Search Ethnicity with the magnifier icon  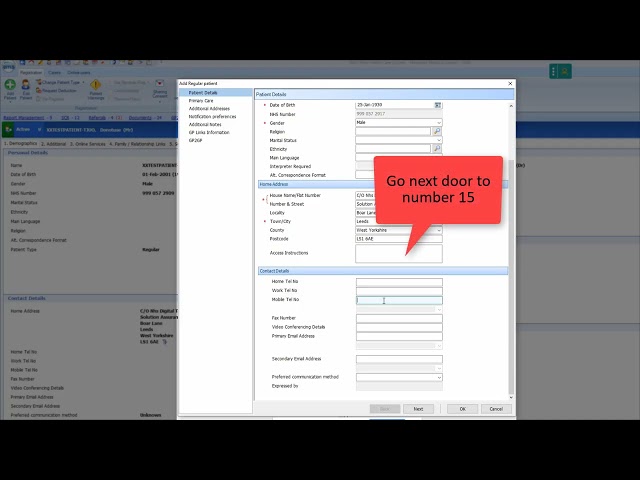point(437,149)
